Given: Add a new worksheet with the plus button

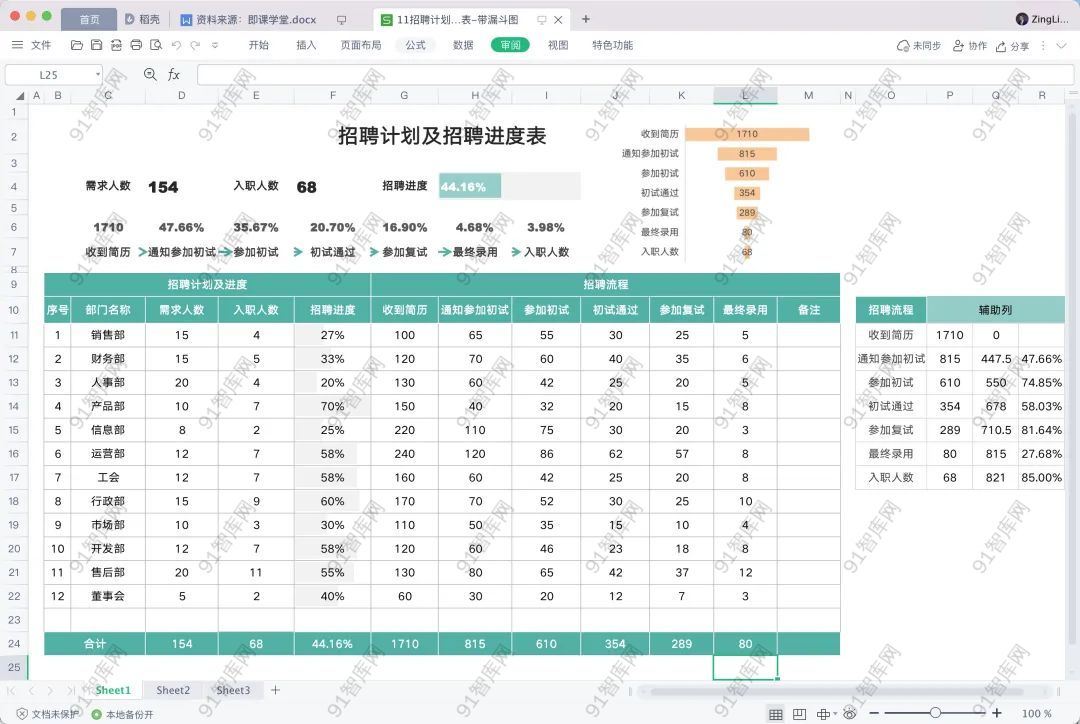Looking at the screenshot, I should point(274,690).
